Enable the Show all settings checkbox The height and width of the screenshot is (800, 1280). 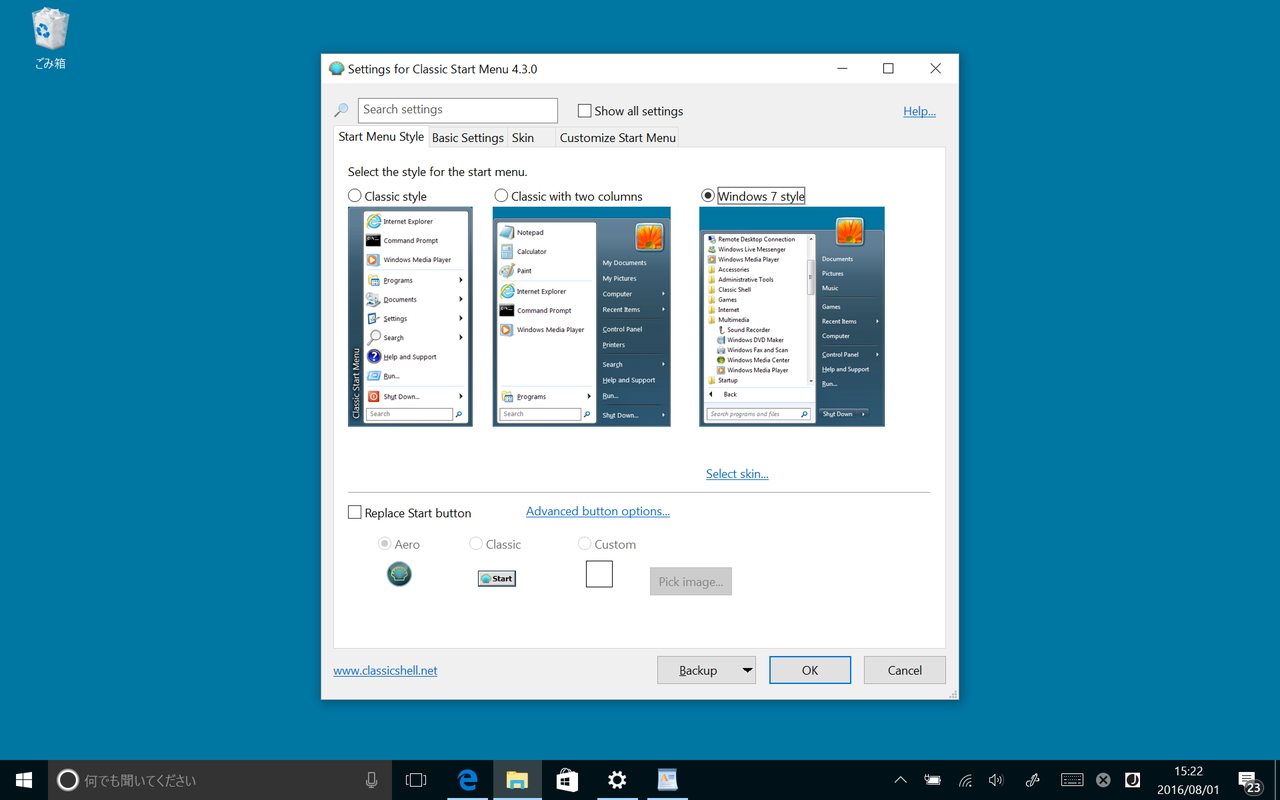coord(583,110)
